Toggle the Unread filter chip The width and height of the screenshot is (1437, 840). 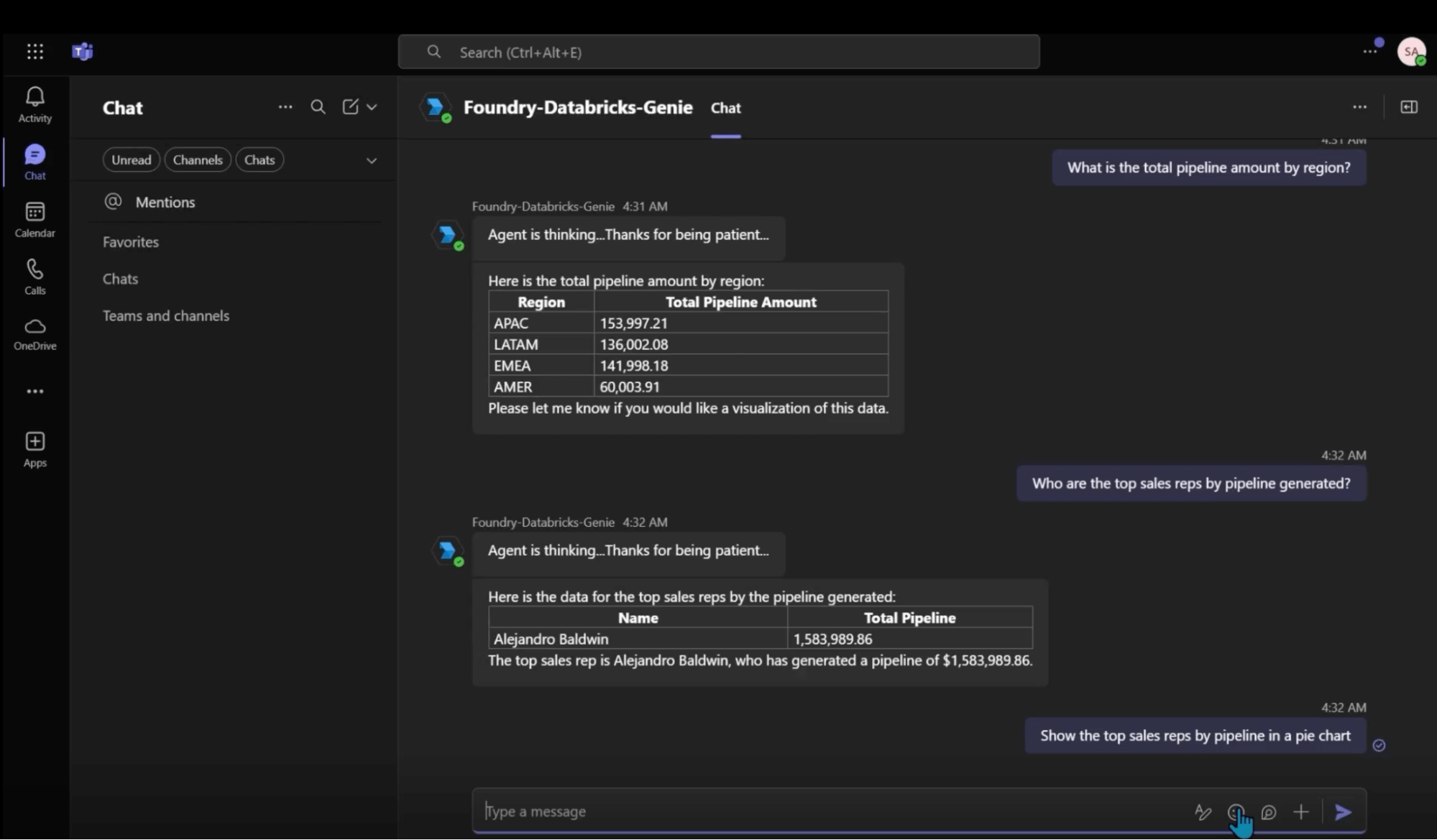pyautogui.click(x=131, y=160)
